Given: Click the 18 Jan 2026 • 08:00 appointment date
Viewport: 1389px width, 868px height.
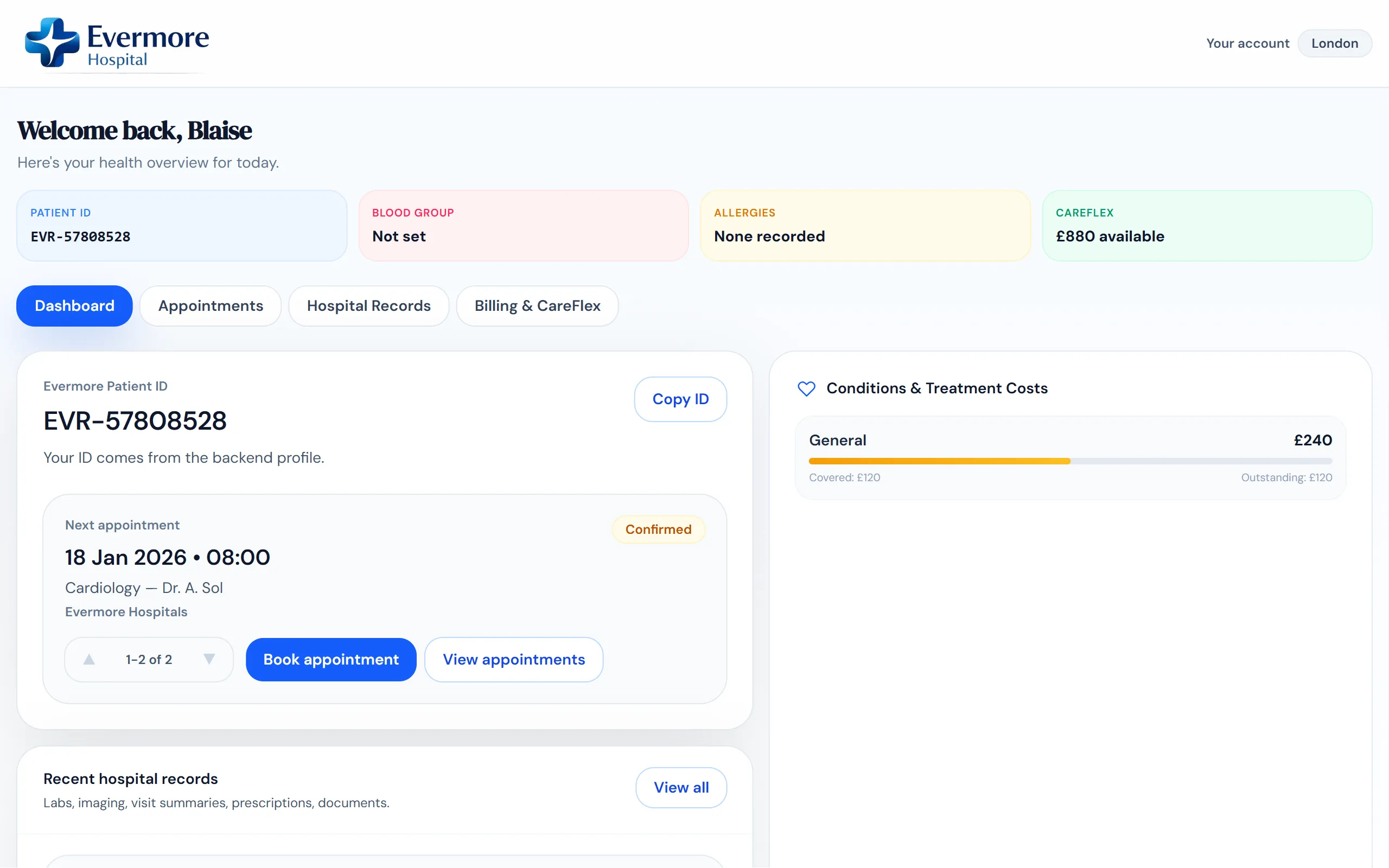Looking at the screenshot, I should coord(167,558).
